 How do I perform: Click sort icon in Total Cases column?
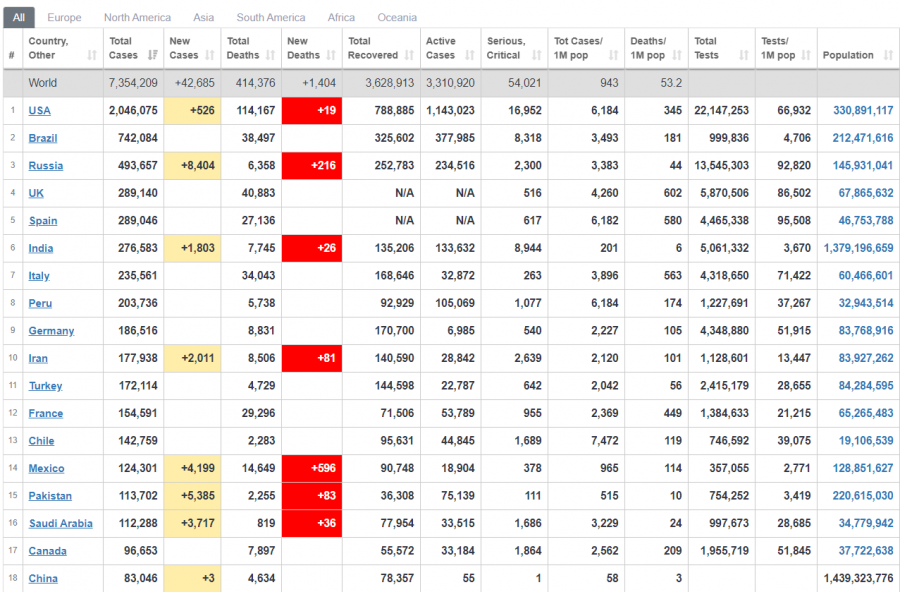pyautogui.click(x=152, y=55)
